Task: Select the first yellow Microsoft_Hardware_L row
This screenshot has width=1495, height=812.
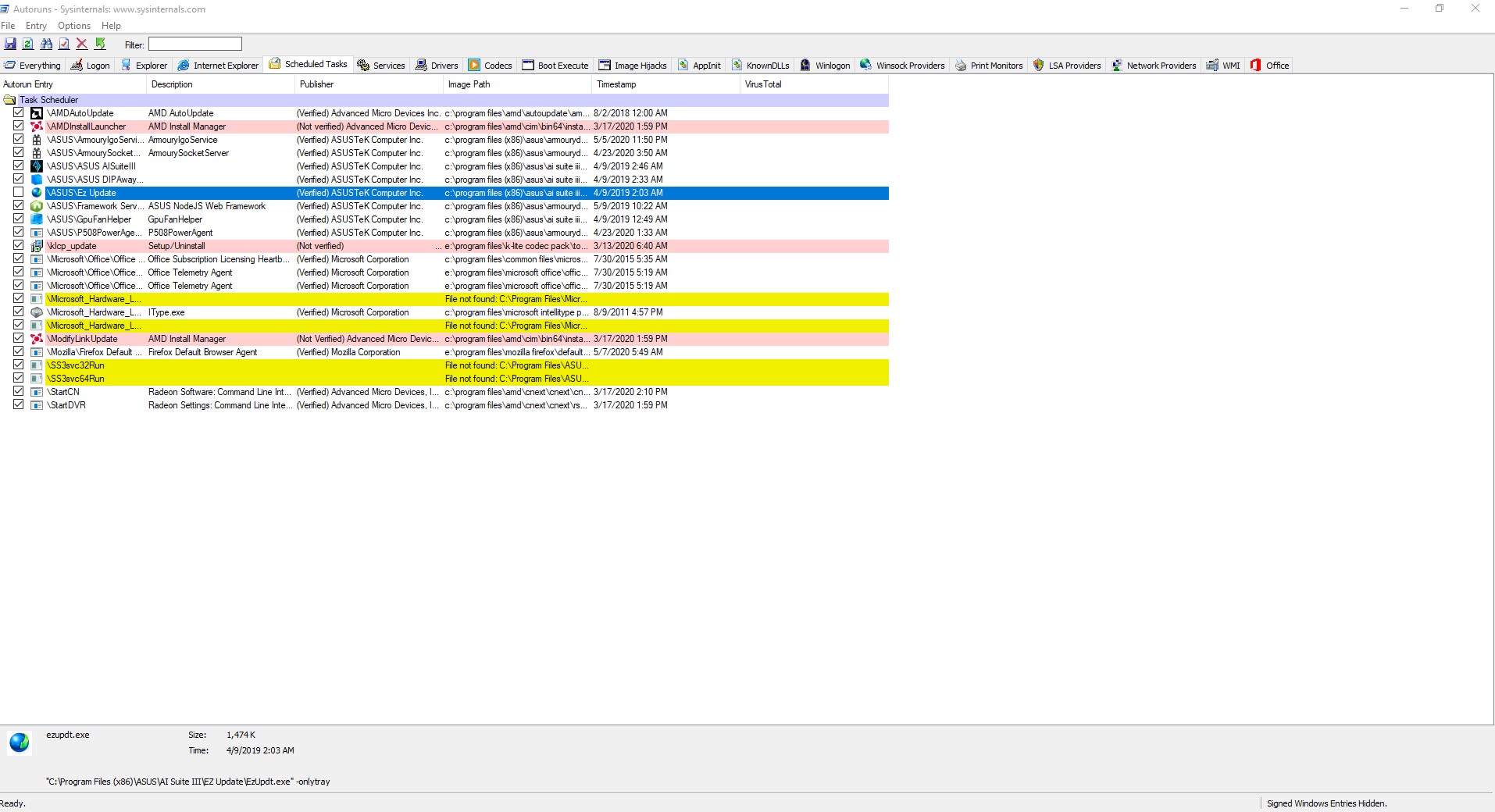Action: (x=466, y=299)
